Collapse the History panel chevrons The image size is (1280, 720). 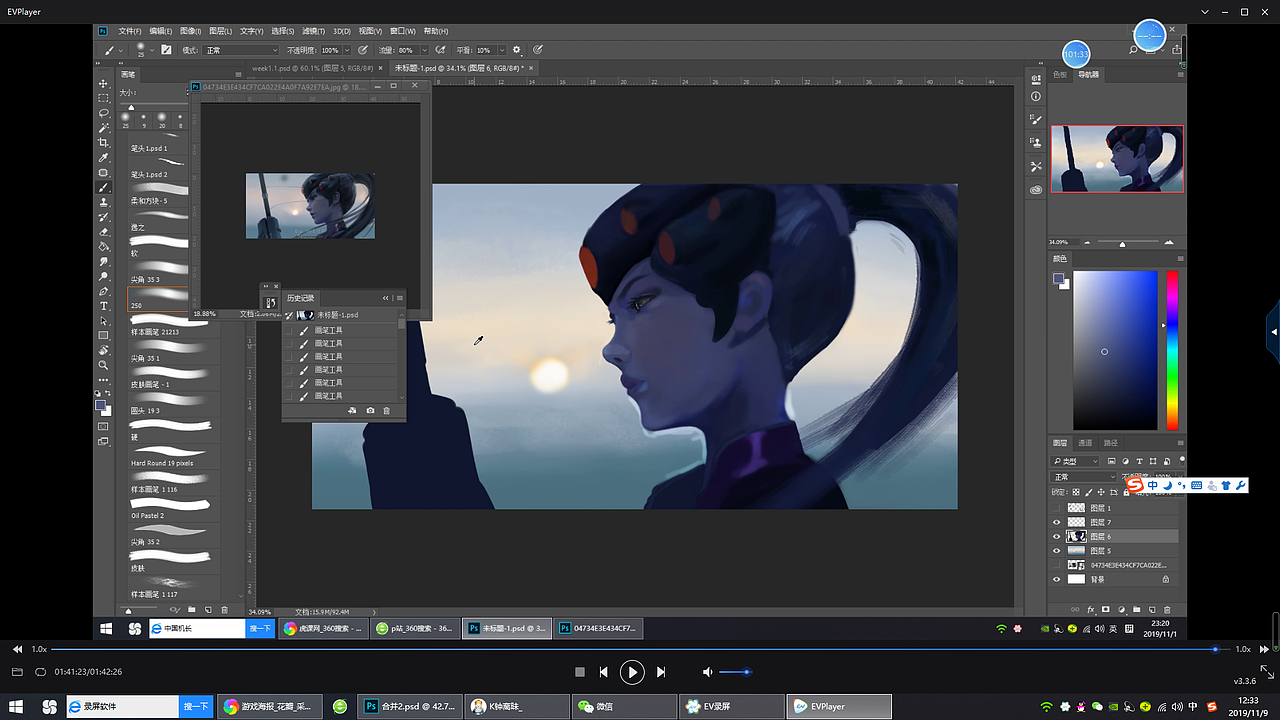click(x=386, y=298)
